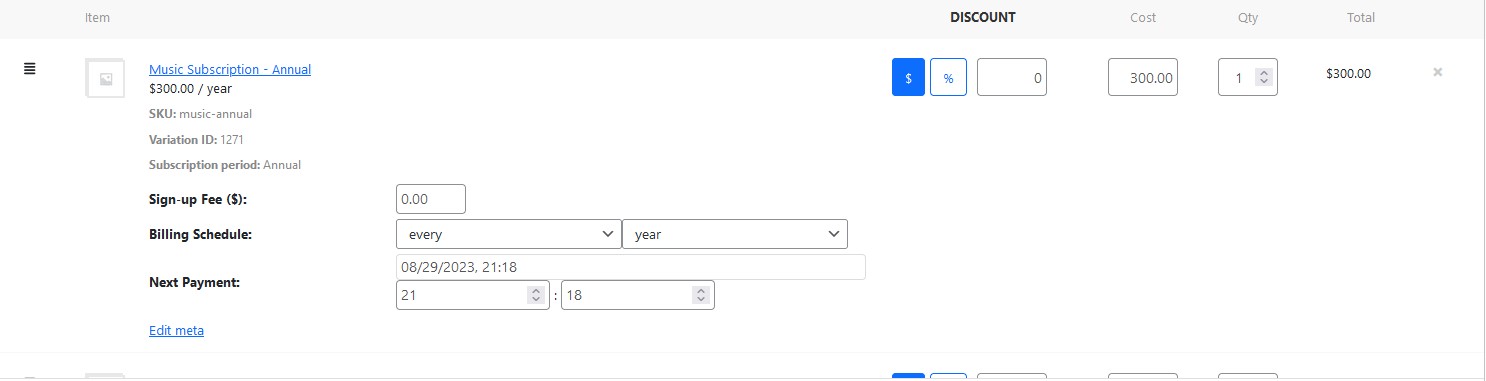Increase the quantity with up arrow
This screenshot has width=1486, height=381.
pyautogui.click(x=1264, y=73)
